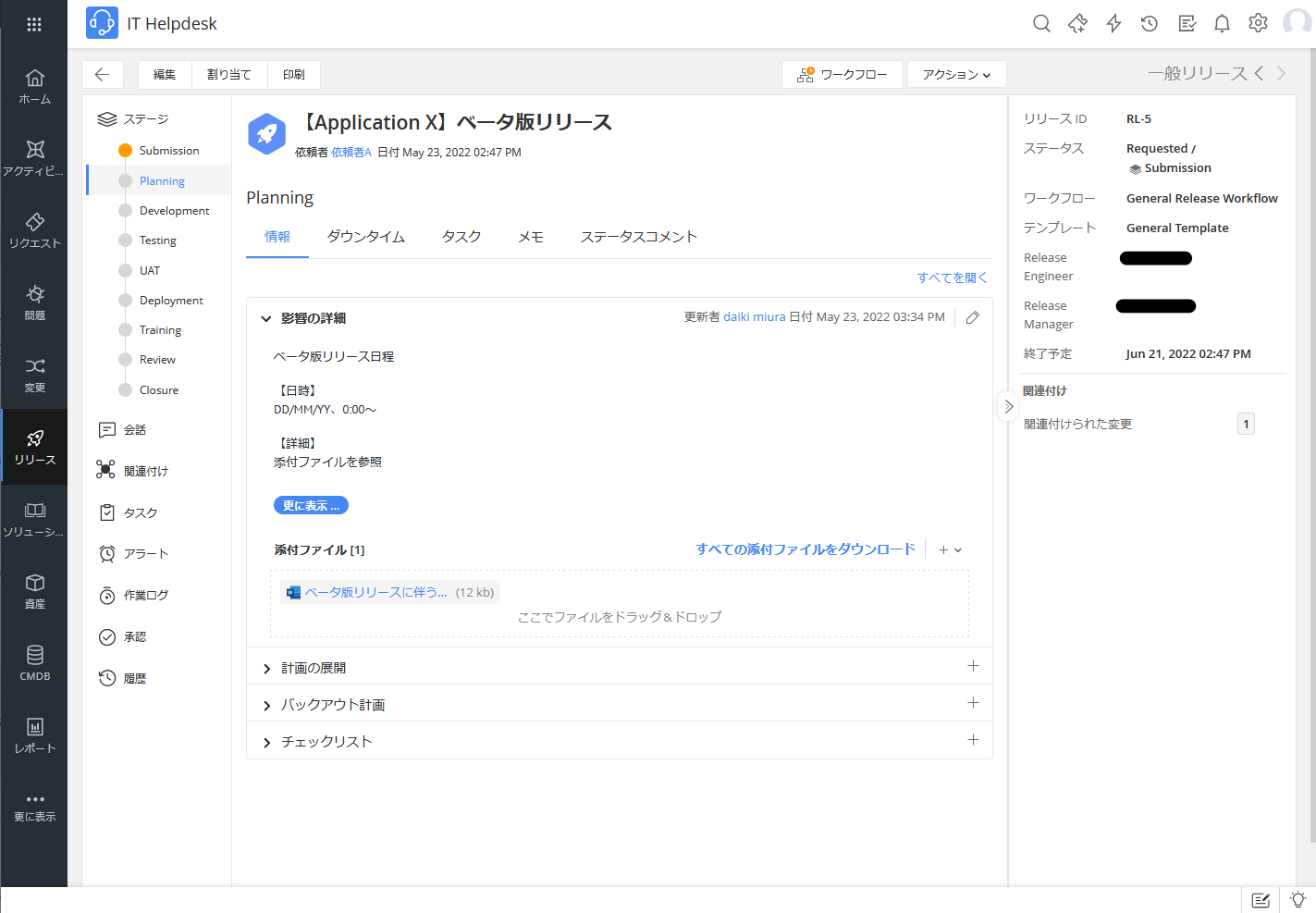Open the CMDB module
Screen dimensions: 1316x913
click(x=34, y=661)
